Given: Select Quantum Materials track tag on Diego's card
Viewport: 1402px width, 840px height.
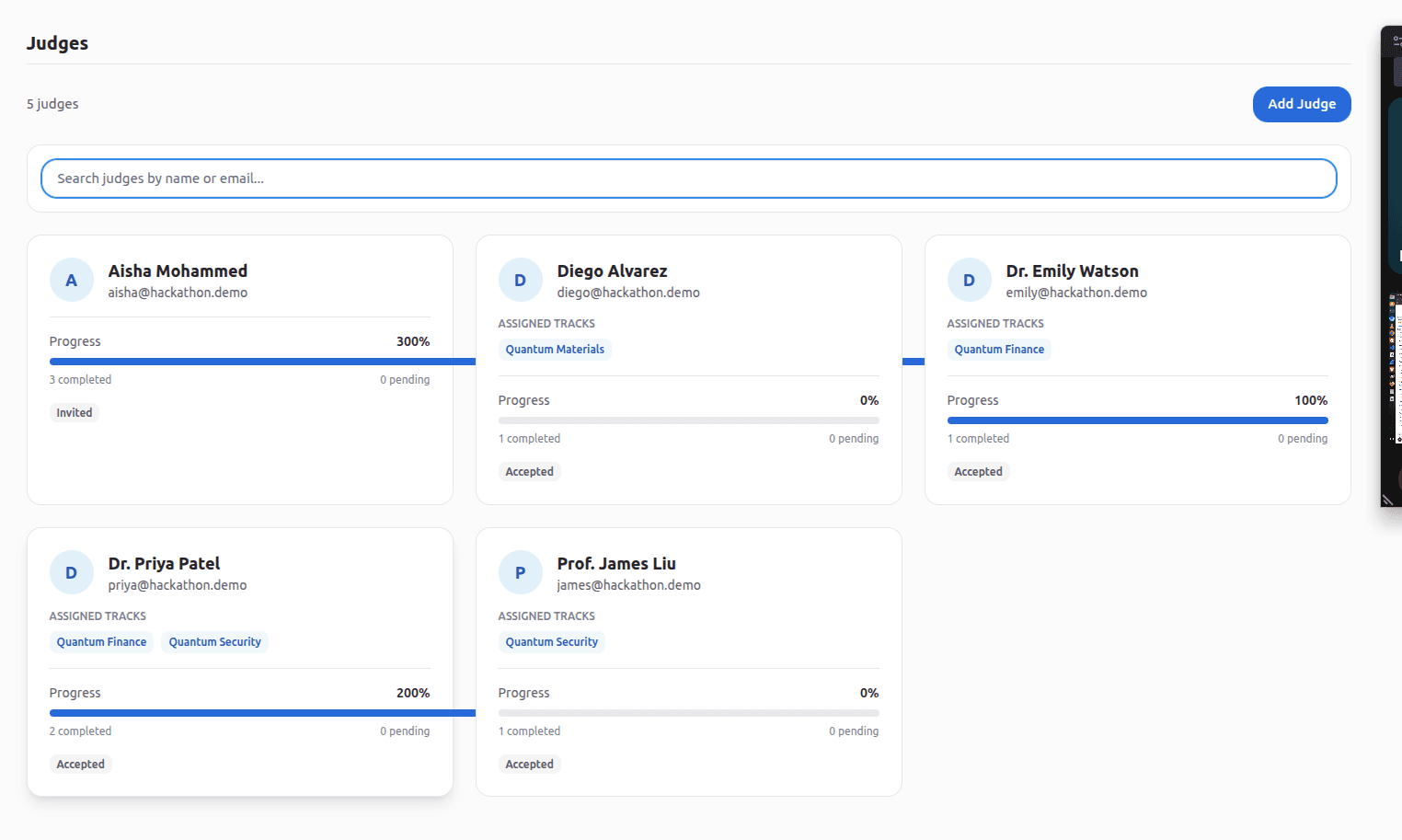Looking at the screenshot, I should [555, 350].
